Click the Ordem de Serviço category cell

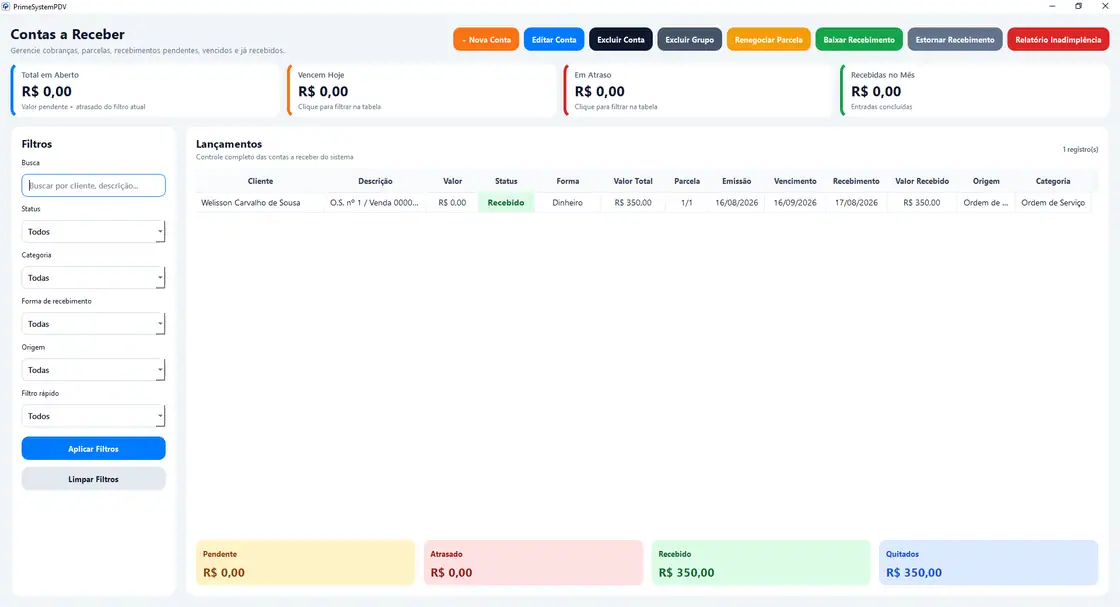click(x=1053, y=203)
